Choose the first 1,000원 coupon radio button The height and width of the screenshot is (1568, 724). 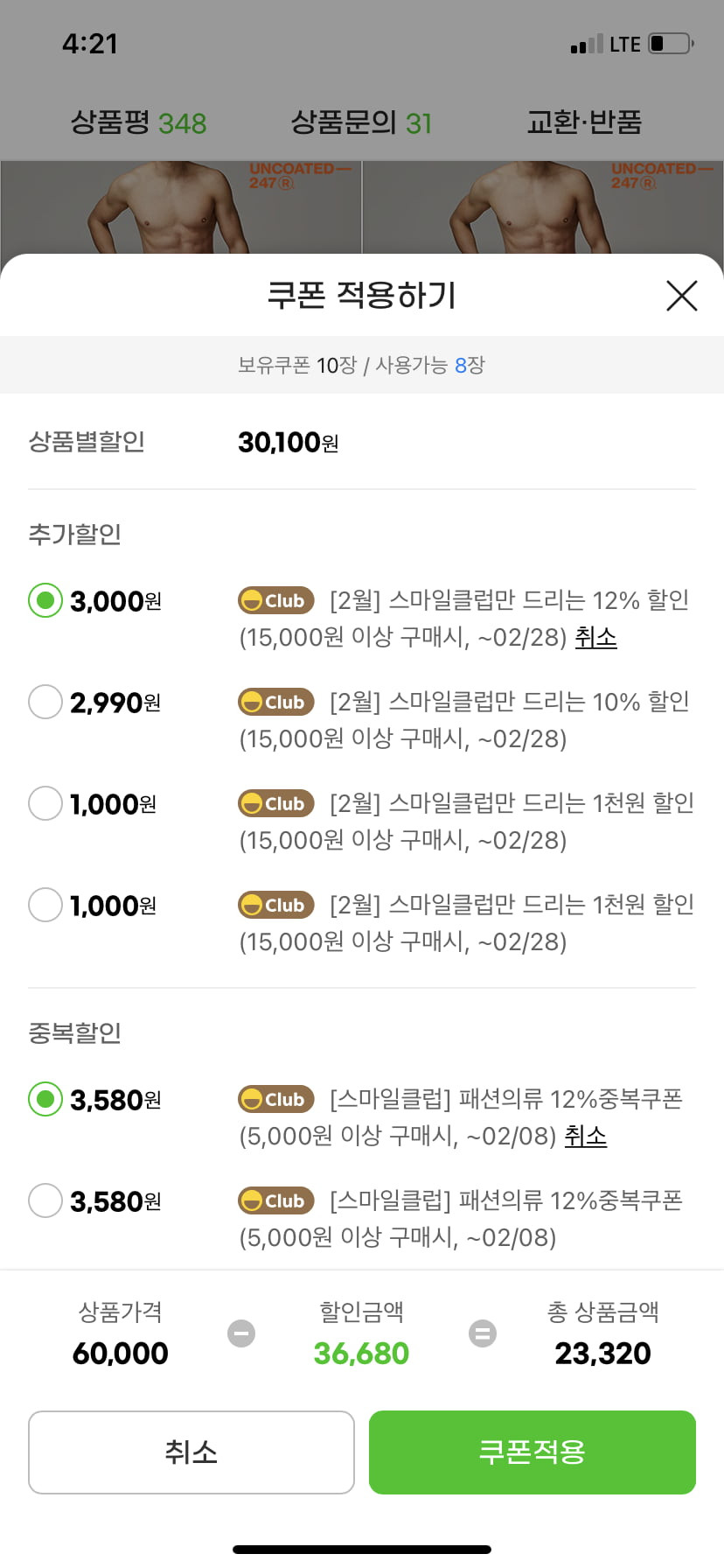click(x=45, y=803)
